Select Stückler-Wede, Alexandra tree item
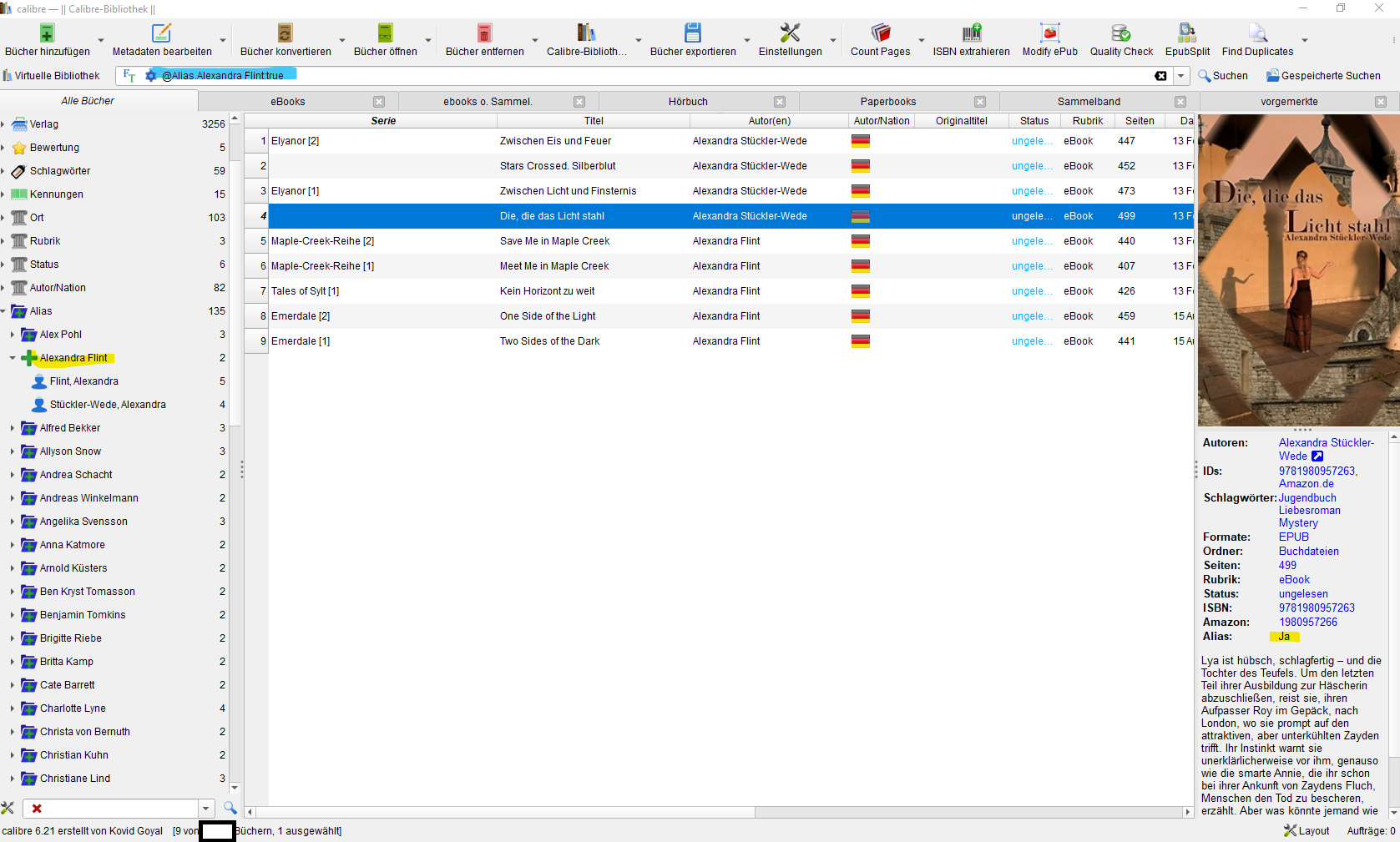This screenshot has width=1400, height=842. click(108, 405)
